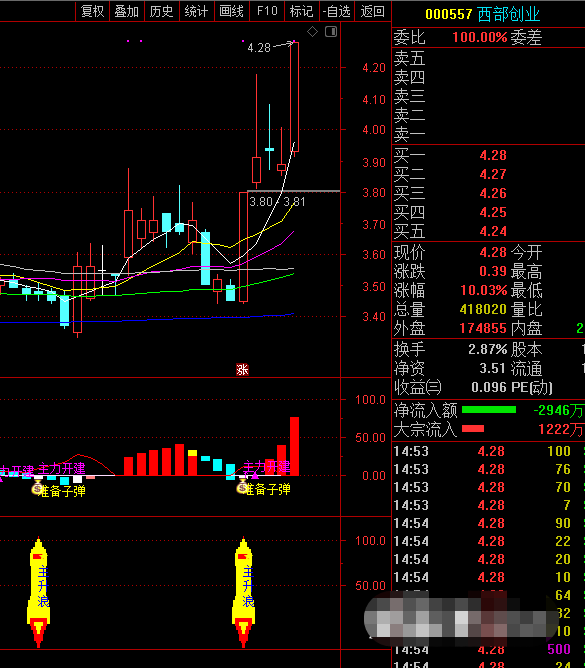Click the left money bag 准备子弹 icon

pyautogui.click(x=37, y=488)
